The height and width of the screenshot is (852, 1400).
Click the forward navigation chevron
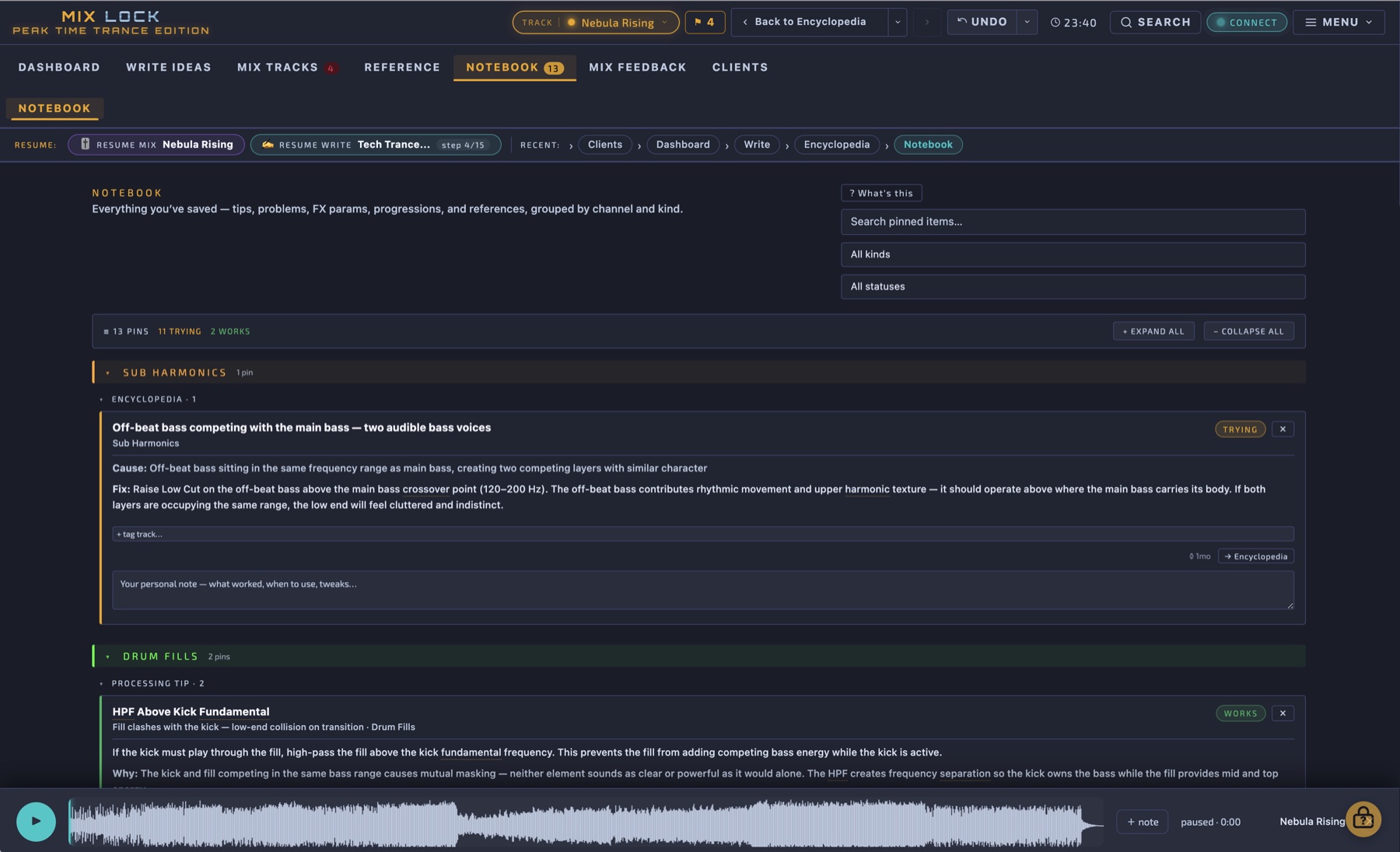point(926,23)
